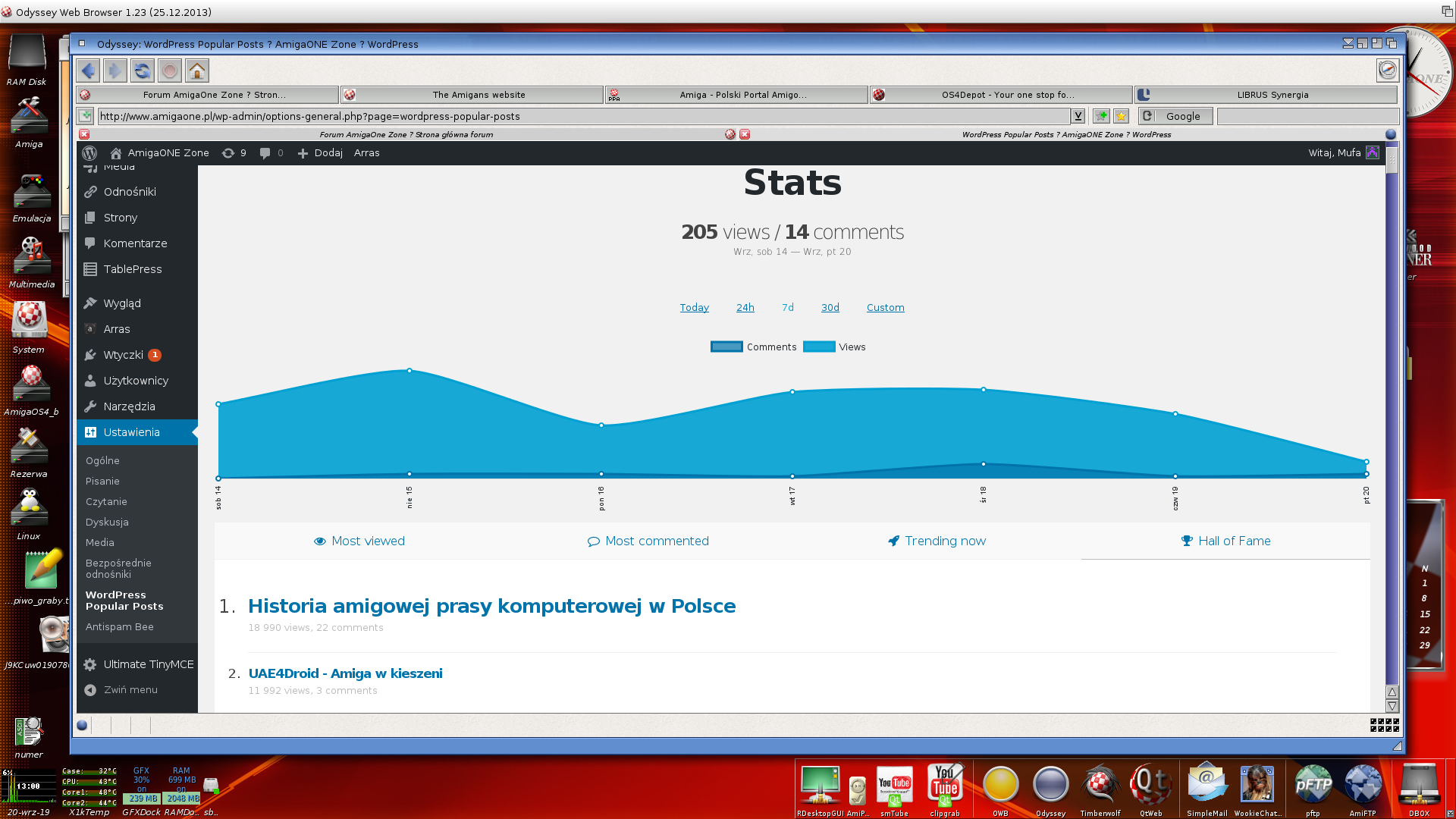Show stats for Today

coord(694,308)
